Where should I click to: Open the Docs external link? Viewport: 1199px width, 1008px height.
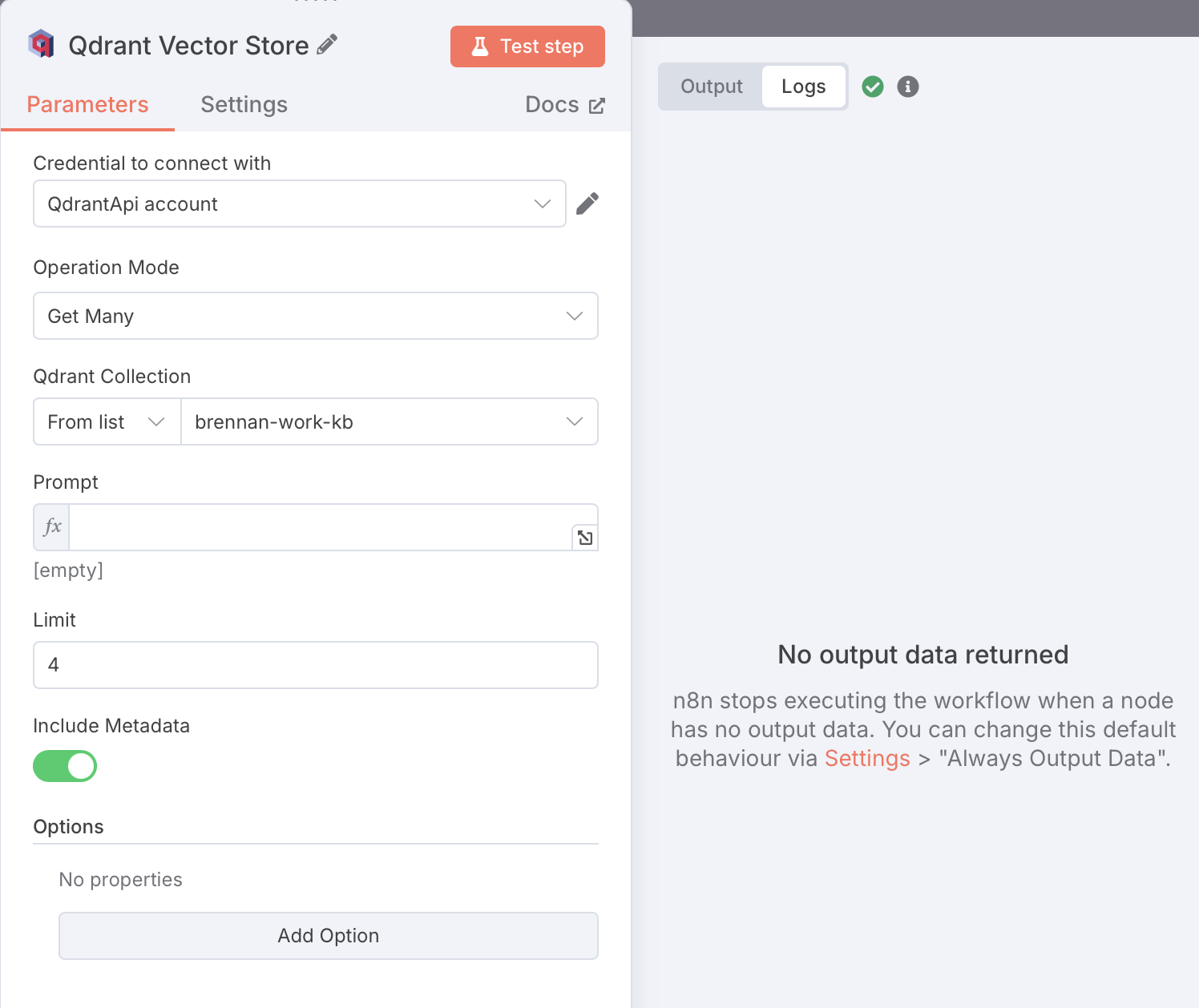pos(565,105)
